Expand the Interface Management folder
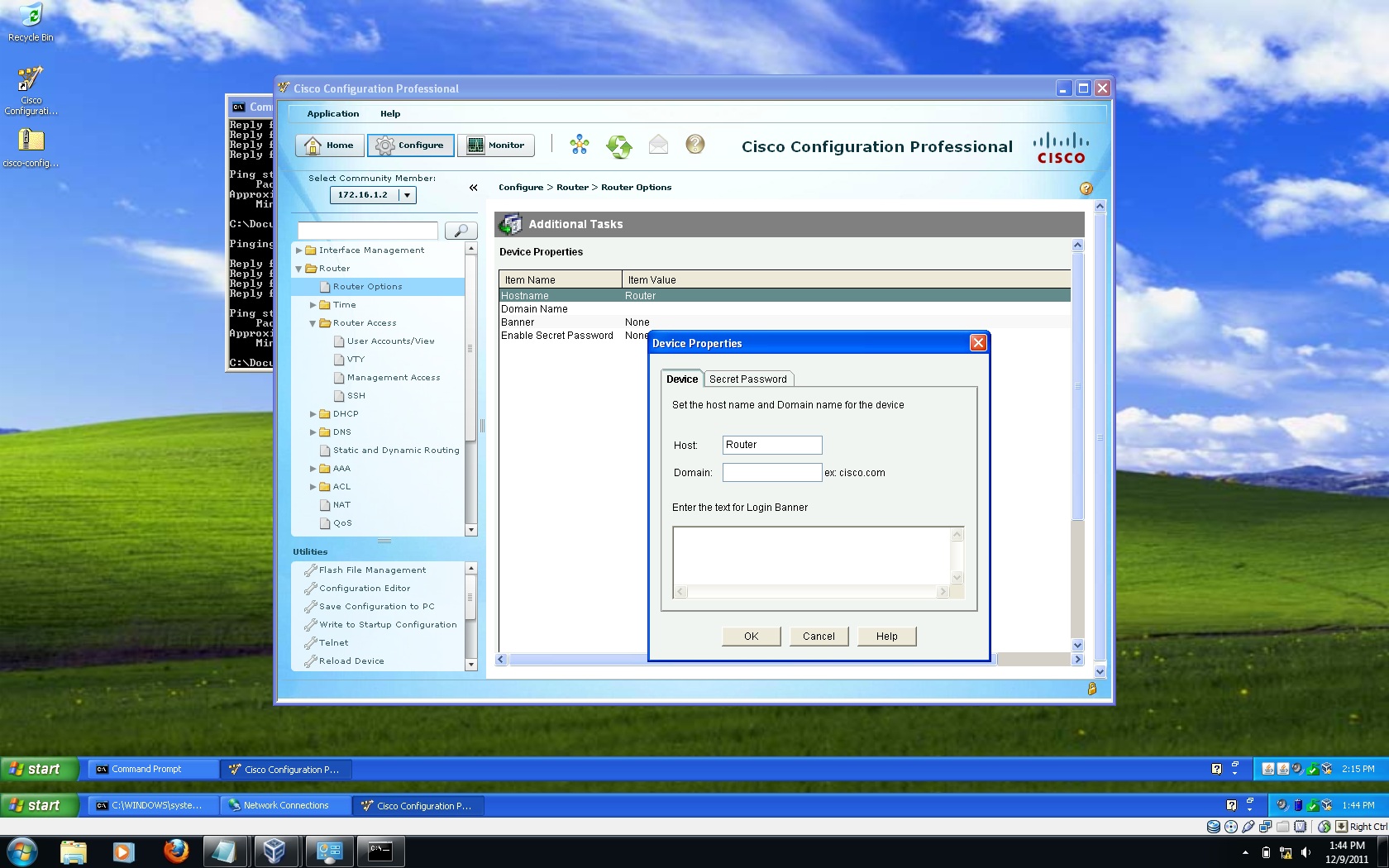 (x=299, y=250)
